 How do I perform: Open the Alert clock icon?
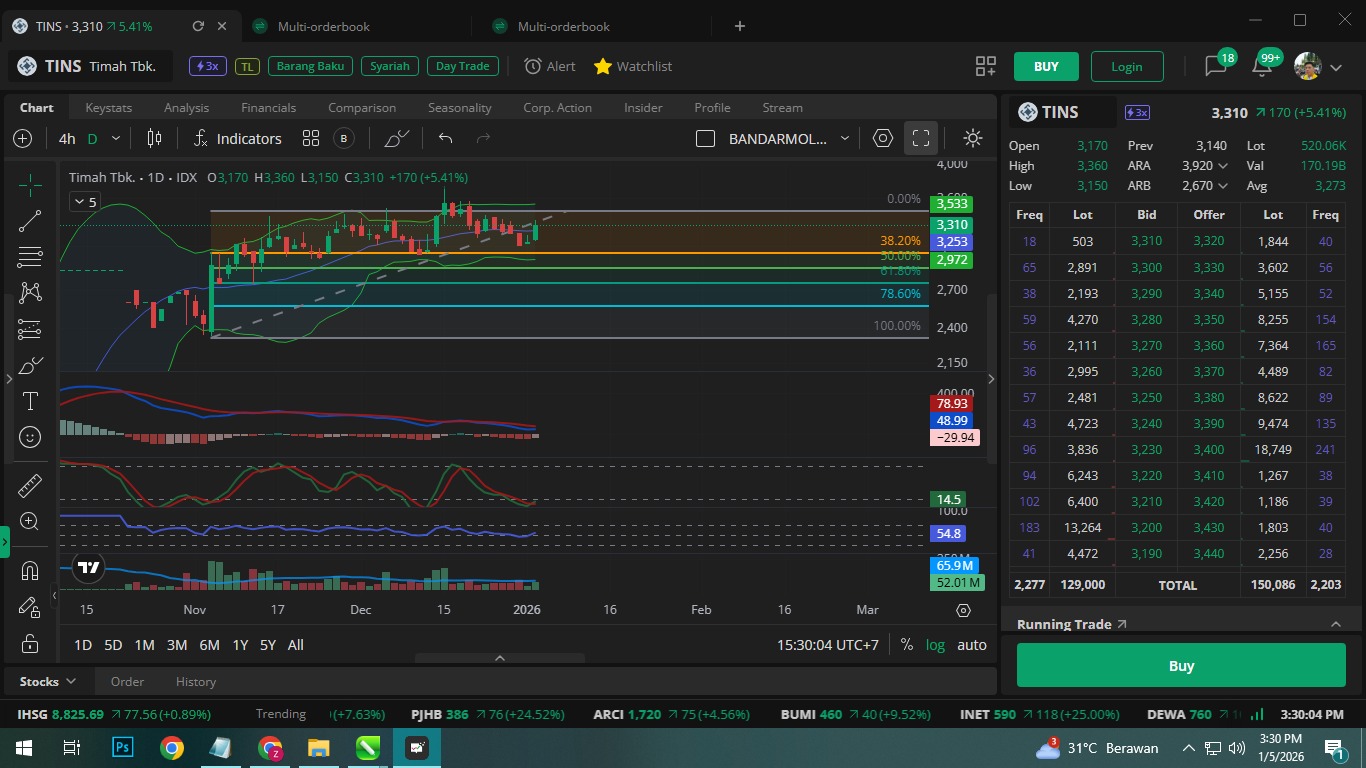pyautogui.click(x=533, y=66)
